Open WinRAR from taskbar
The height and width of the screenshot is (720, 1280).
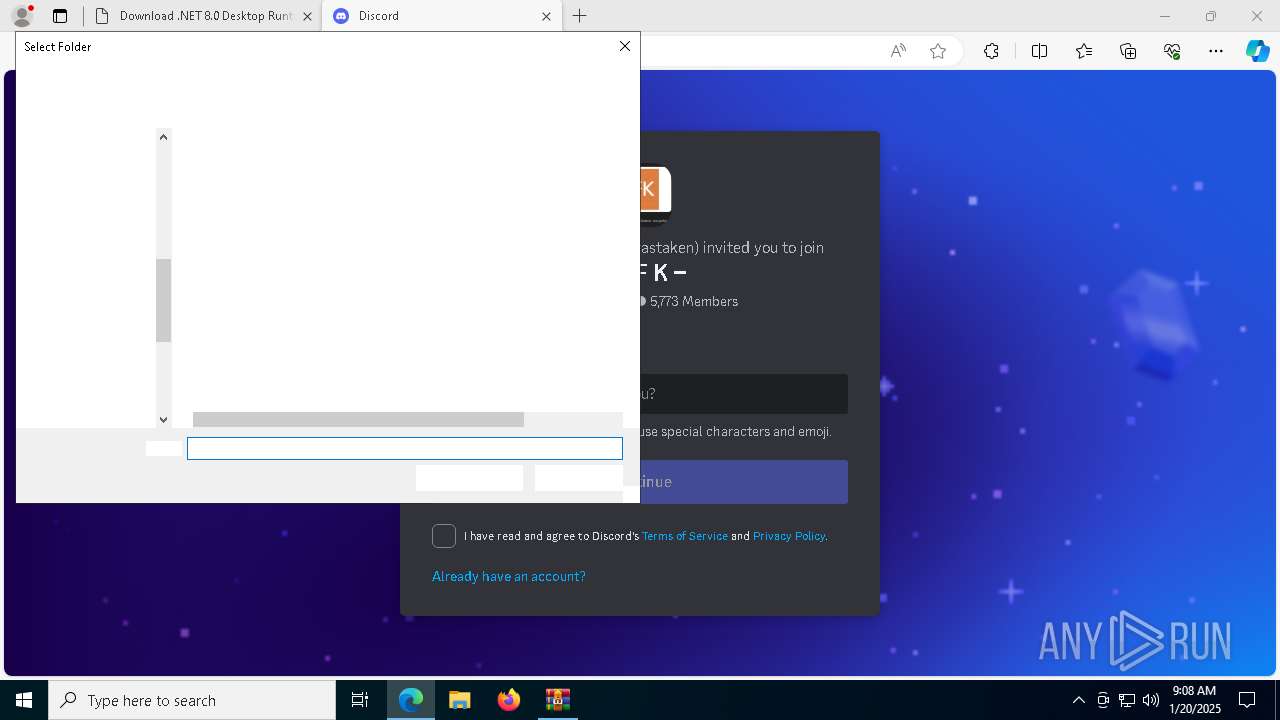[x=557, y=700]
